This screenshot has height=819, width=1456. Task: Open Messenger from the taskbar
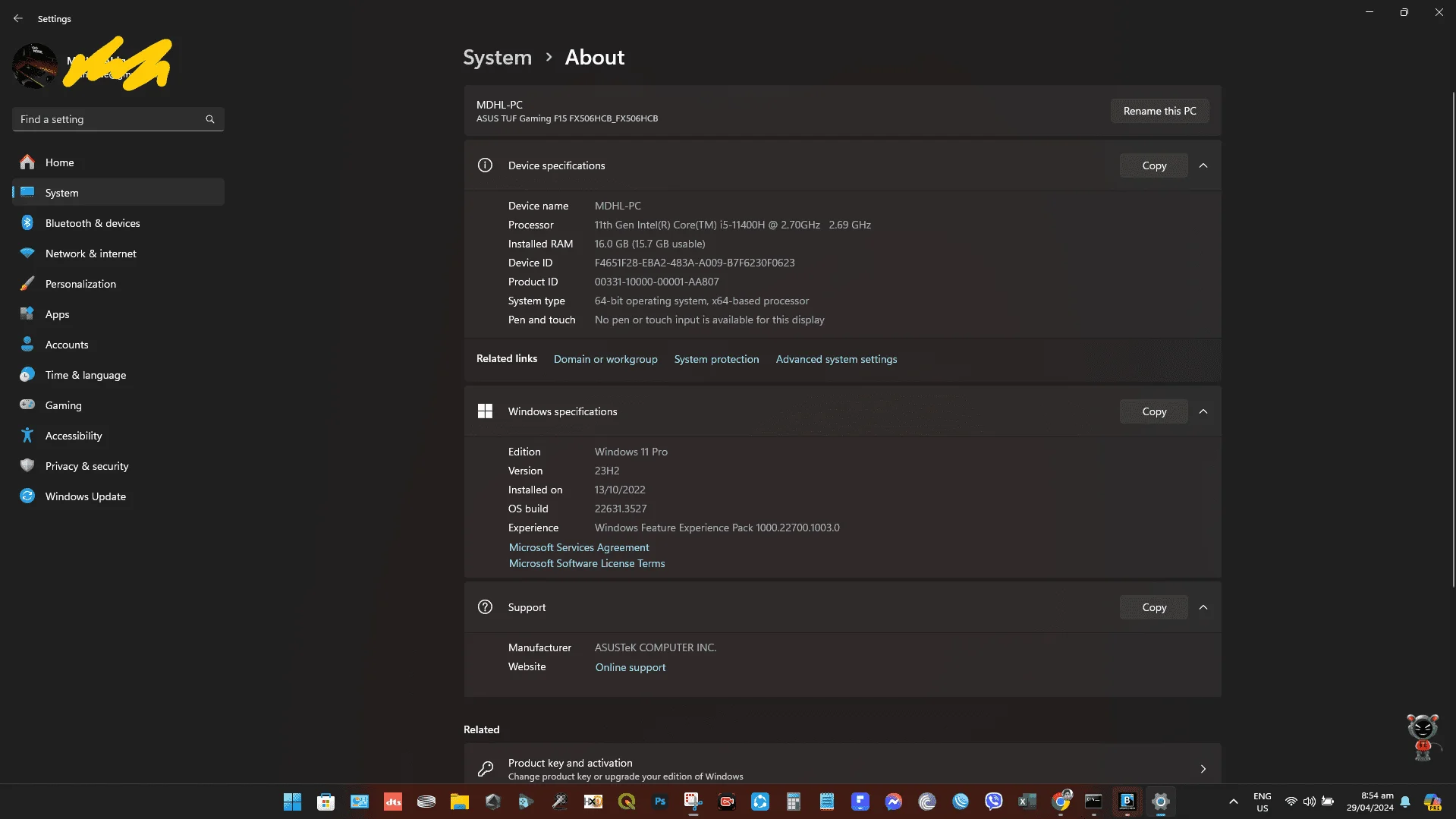[x=893, y=802]
